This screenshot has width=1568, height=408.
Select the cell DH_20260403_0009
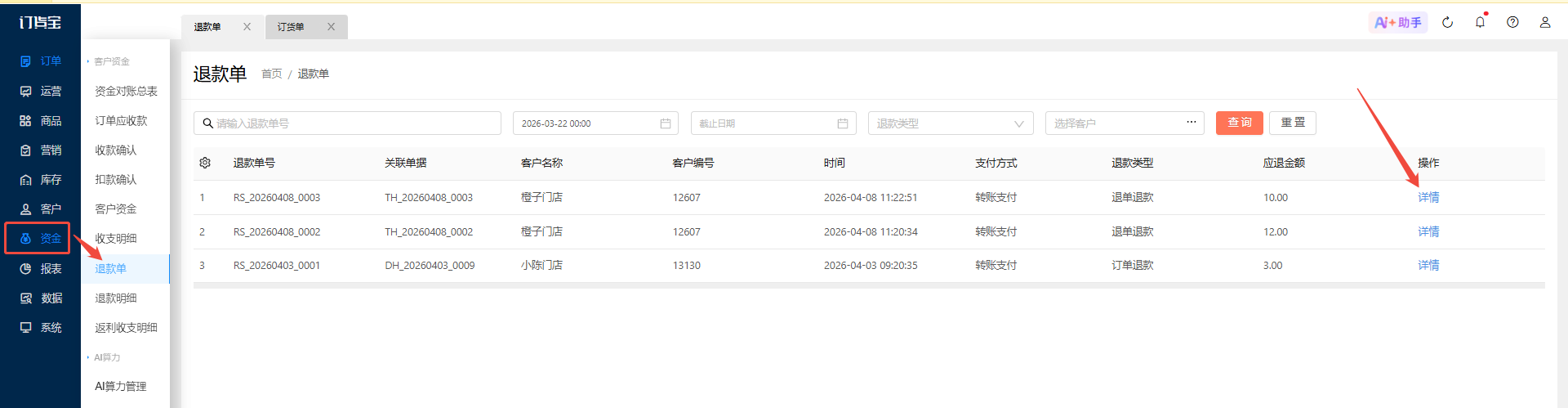click(x=430, y=265)
